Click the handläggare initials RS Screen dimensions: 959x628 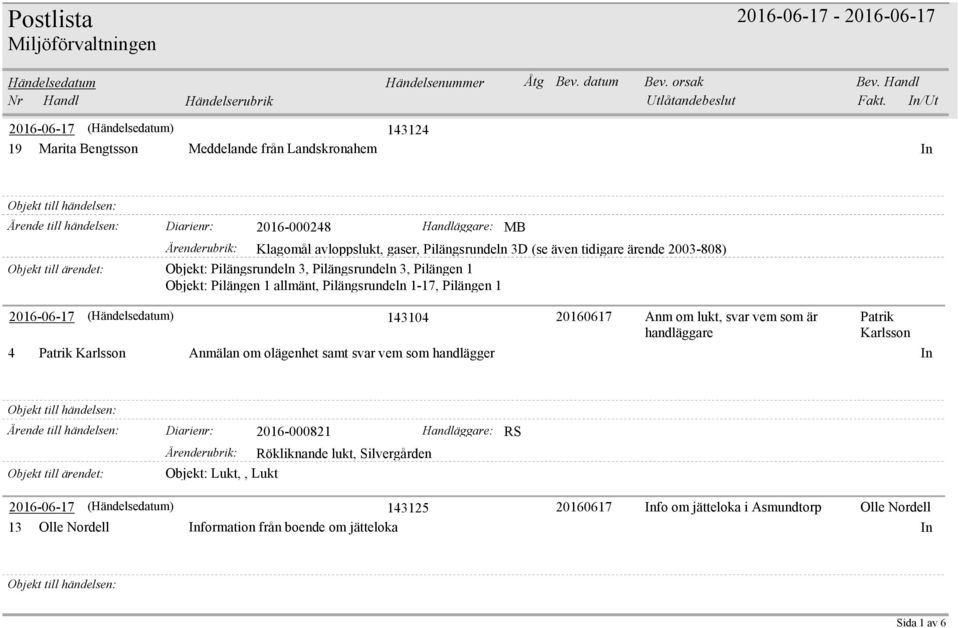513,431
